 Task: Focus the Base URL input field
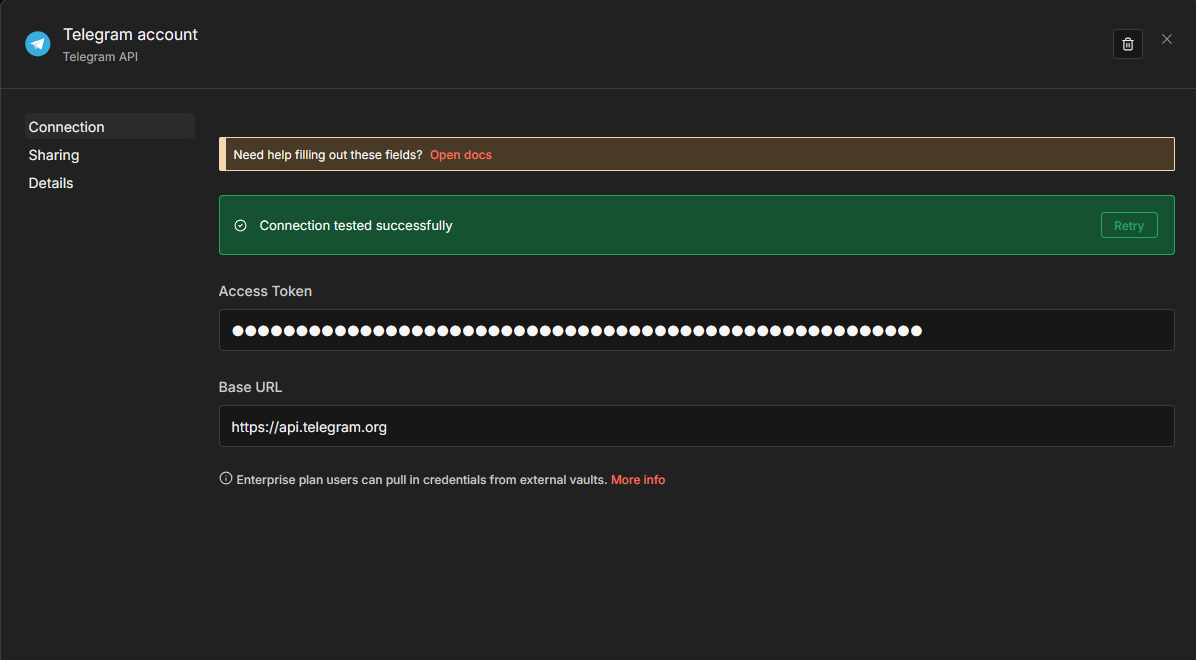click(x=696, y=426)
